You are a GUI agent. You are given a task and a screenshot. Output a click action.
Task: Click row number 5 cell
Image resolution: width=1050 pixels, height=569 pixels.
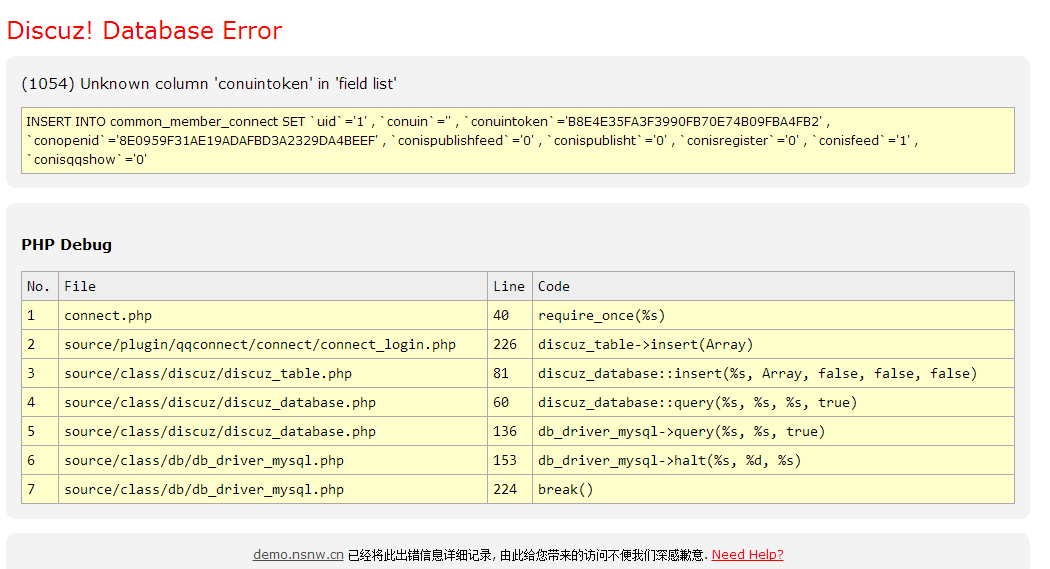click(x=40, y=431)
